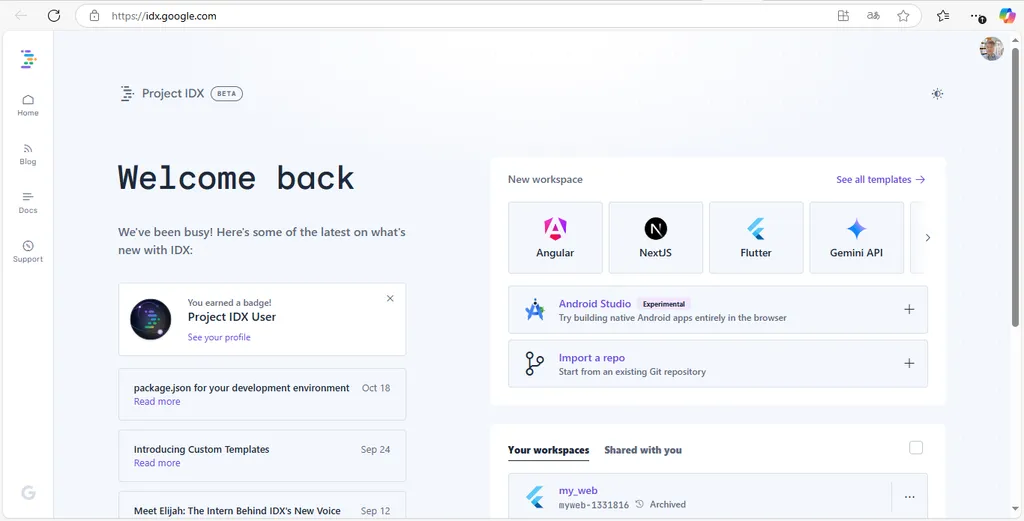Open the my_web workspace
This screenshot has width=1024, height=521.
coord(578,490)
